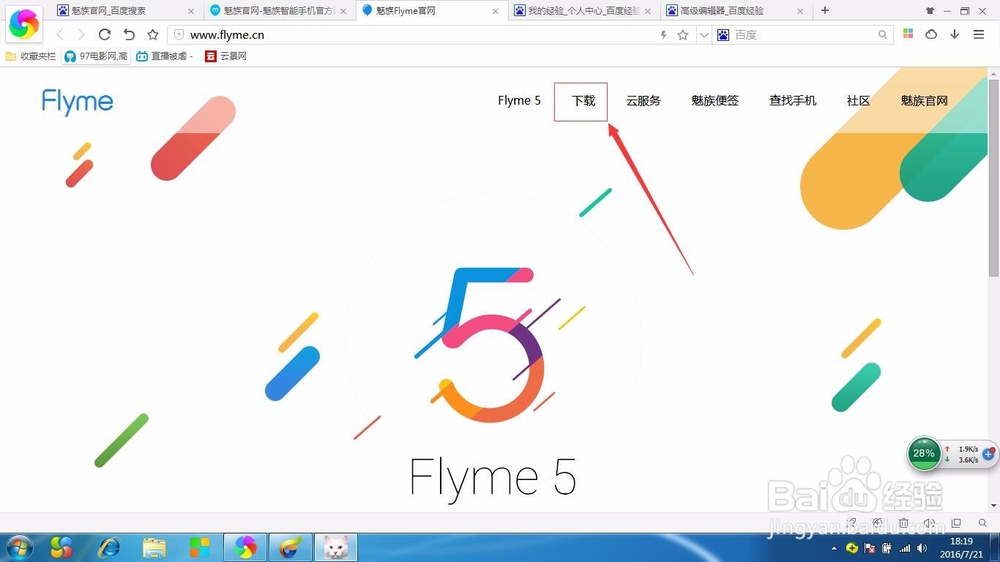Click the 28% memory accelerator ball
Viewport: 1000px width, 562px height.
tap(923, 454)
